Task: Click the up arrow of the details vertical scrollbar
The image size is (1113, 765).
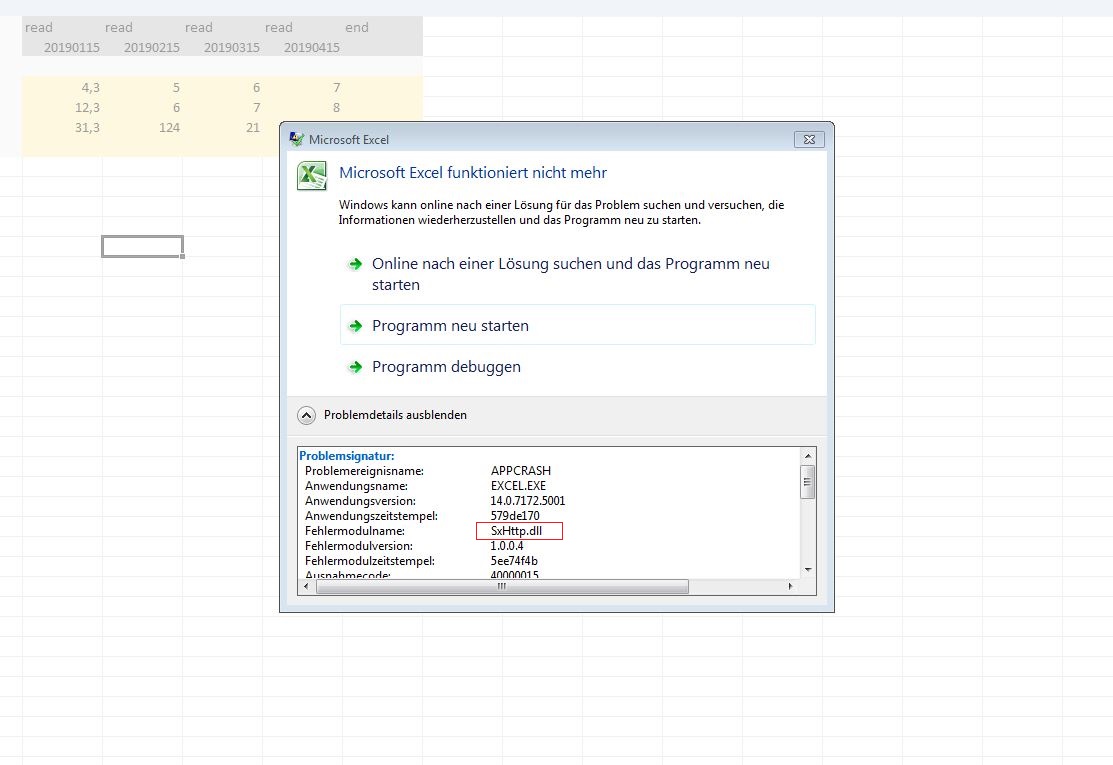Action: [x=808, y=456]
